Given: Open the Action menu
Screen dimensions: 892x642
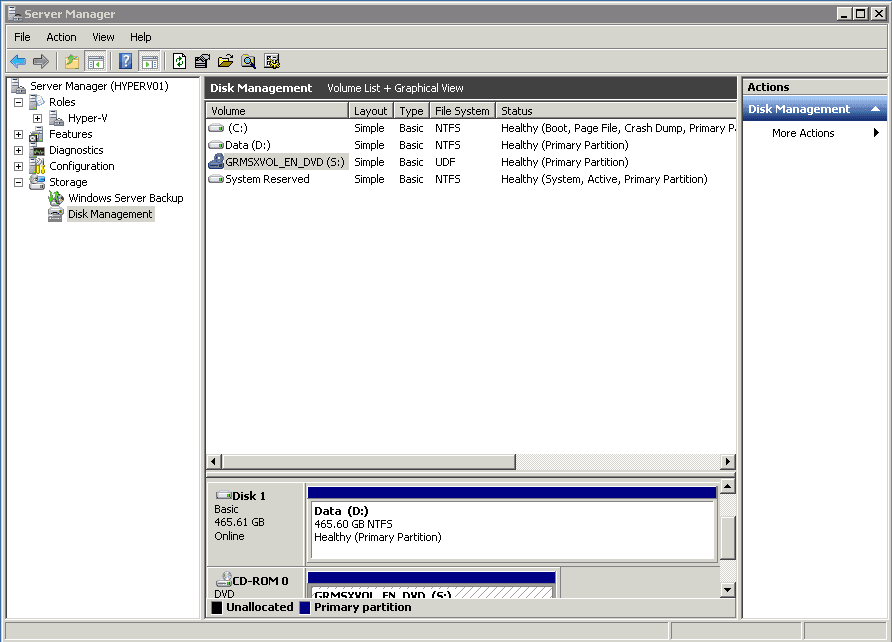Looking at the screenshot, I should [x=61, y=37].
